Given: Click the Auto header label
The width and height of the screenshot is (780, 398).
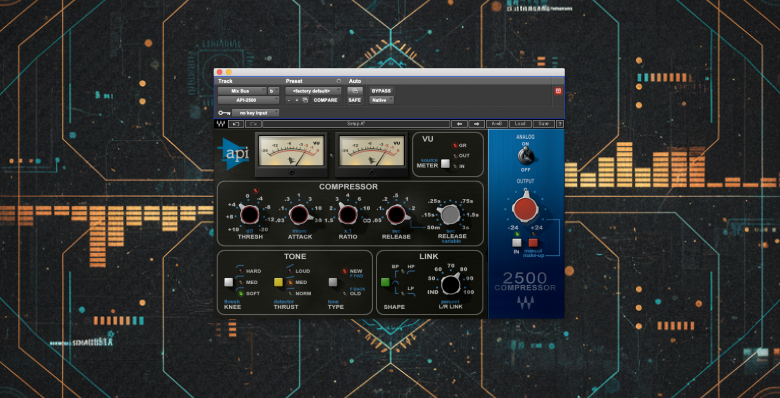Looking at the screenshot, I should point(355,81).
